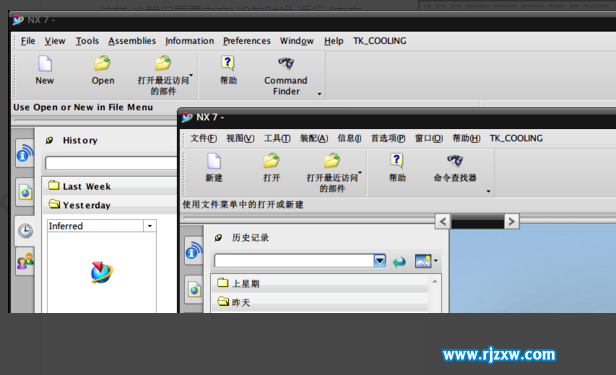This screenshot has width=616, height=375.
Task: Click pin icon beside History title
Action: 49,140
